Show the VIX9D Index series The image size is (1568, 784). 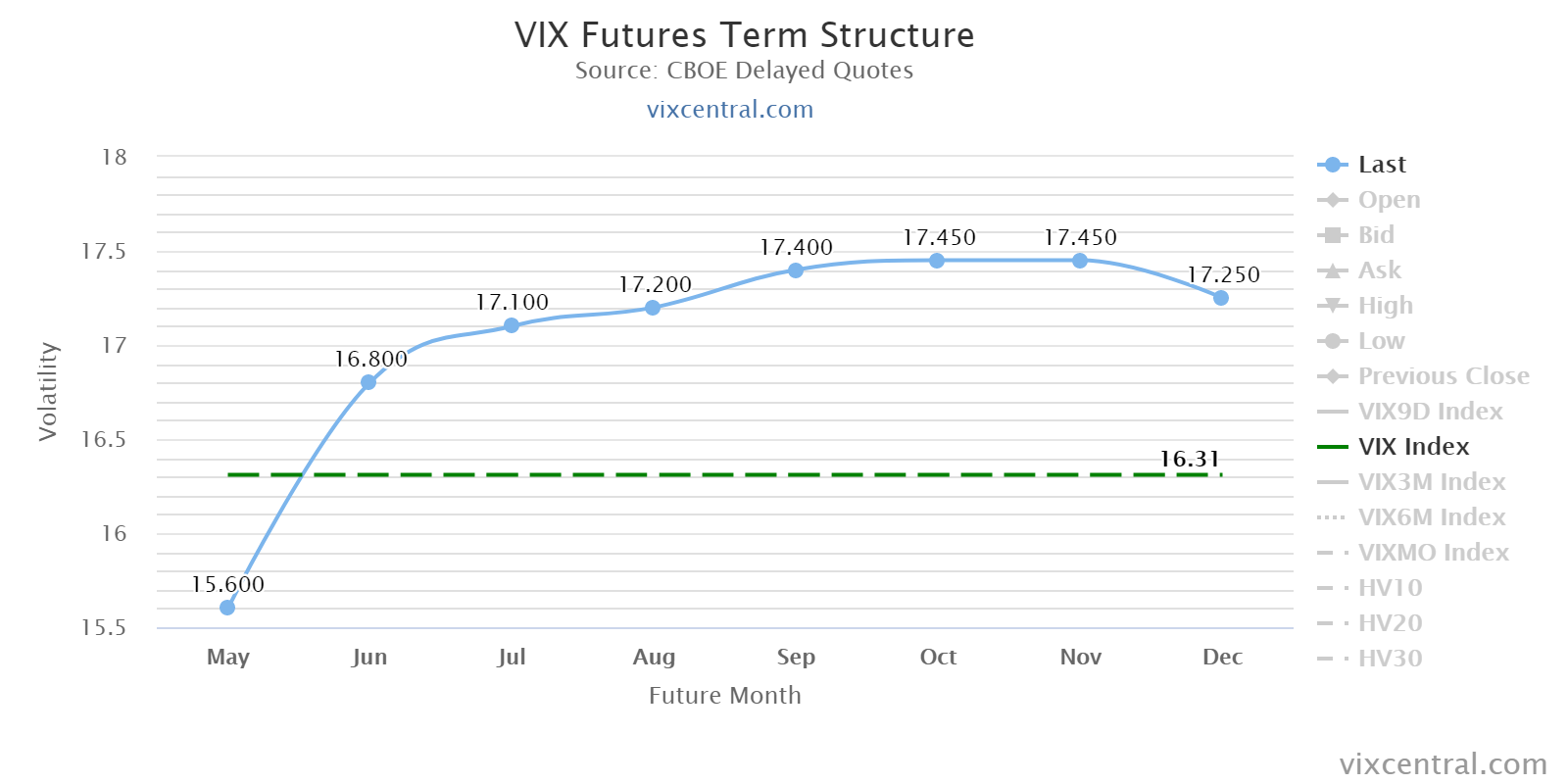(x=1430, y=412)
